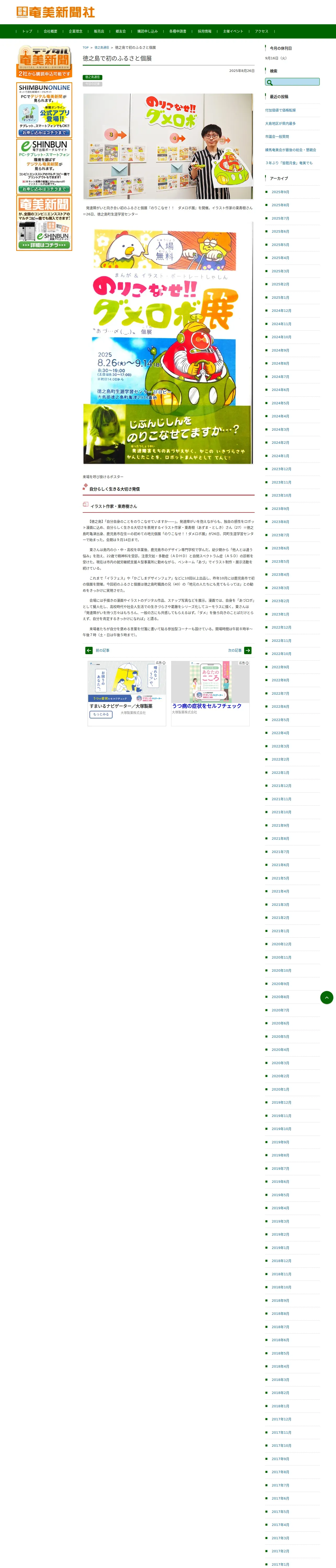
Task: Open the 各種申請書 menu item
Action: [x=177, y=31]
